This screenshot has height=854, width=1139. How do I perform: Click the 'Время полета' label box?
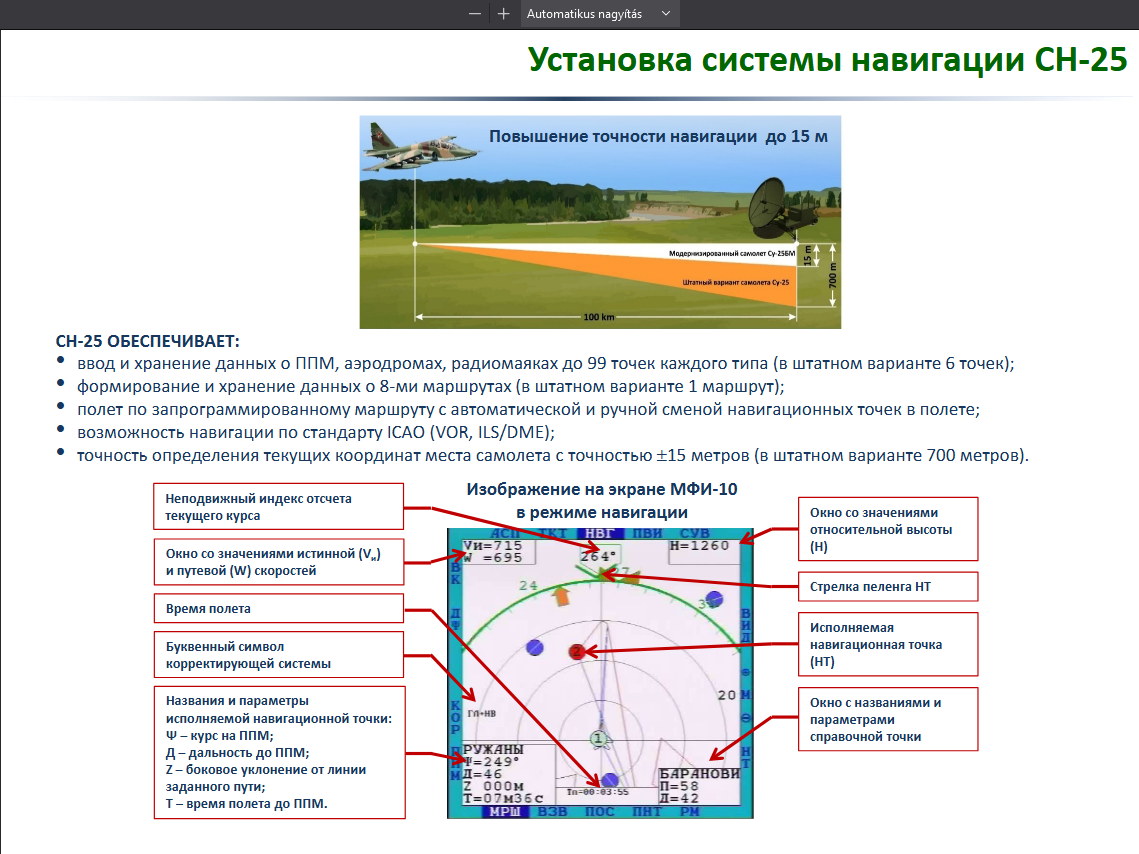(x=279, y=609)
